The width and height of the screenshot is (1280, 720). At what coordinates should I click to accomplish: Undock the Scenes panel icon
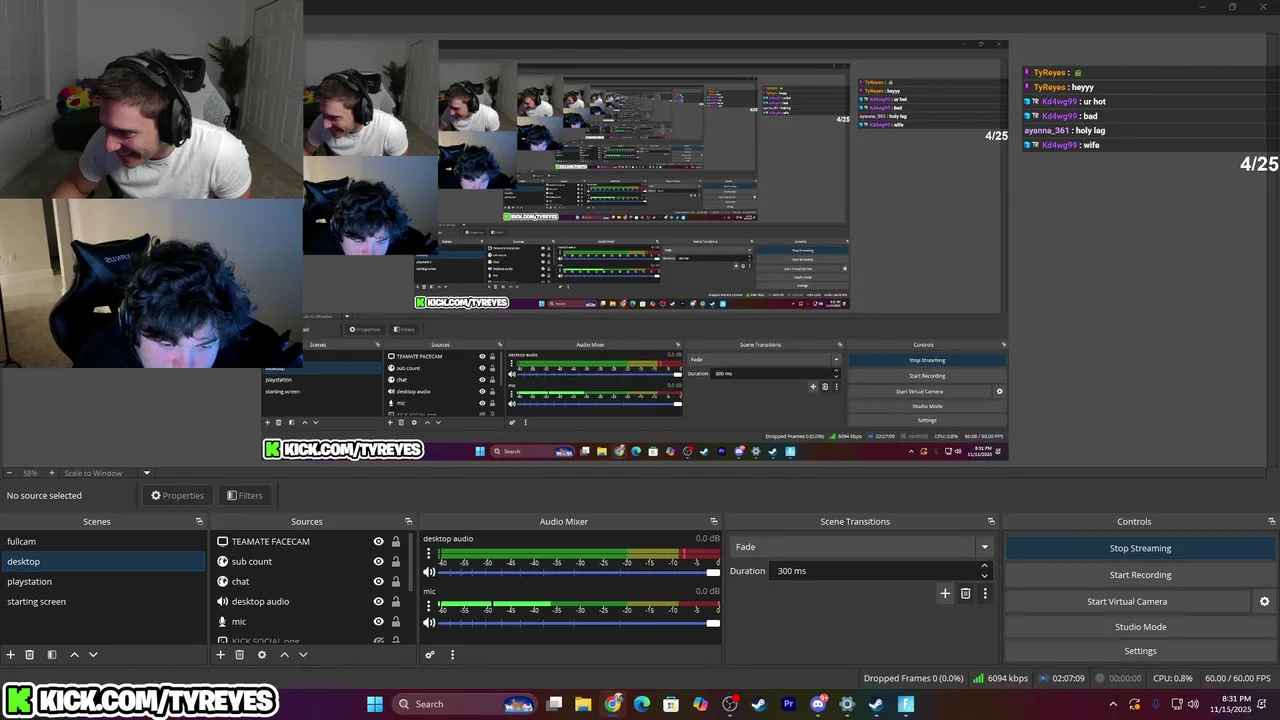click(199, 521)
